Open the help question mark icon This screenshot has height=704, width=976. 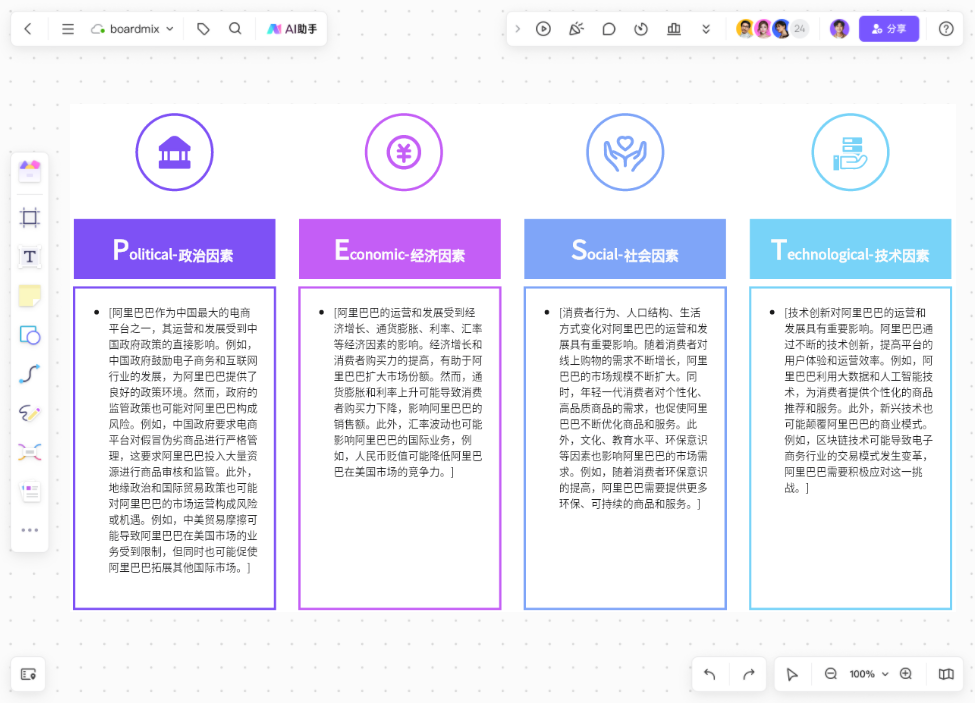coord(946,29)
